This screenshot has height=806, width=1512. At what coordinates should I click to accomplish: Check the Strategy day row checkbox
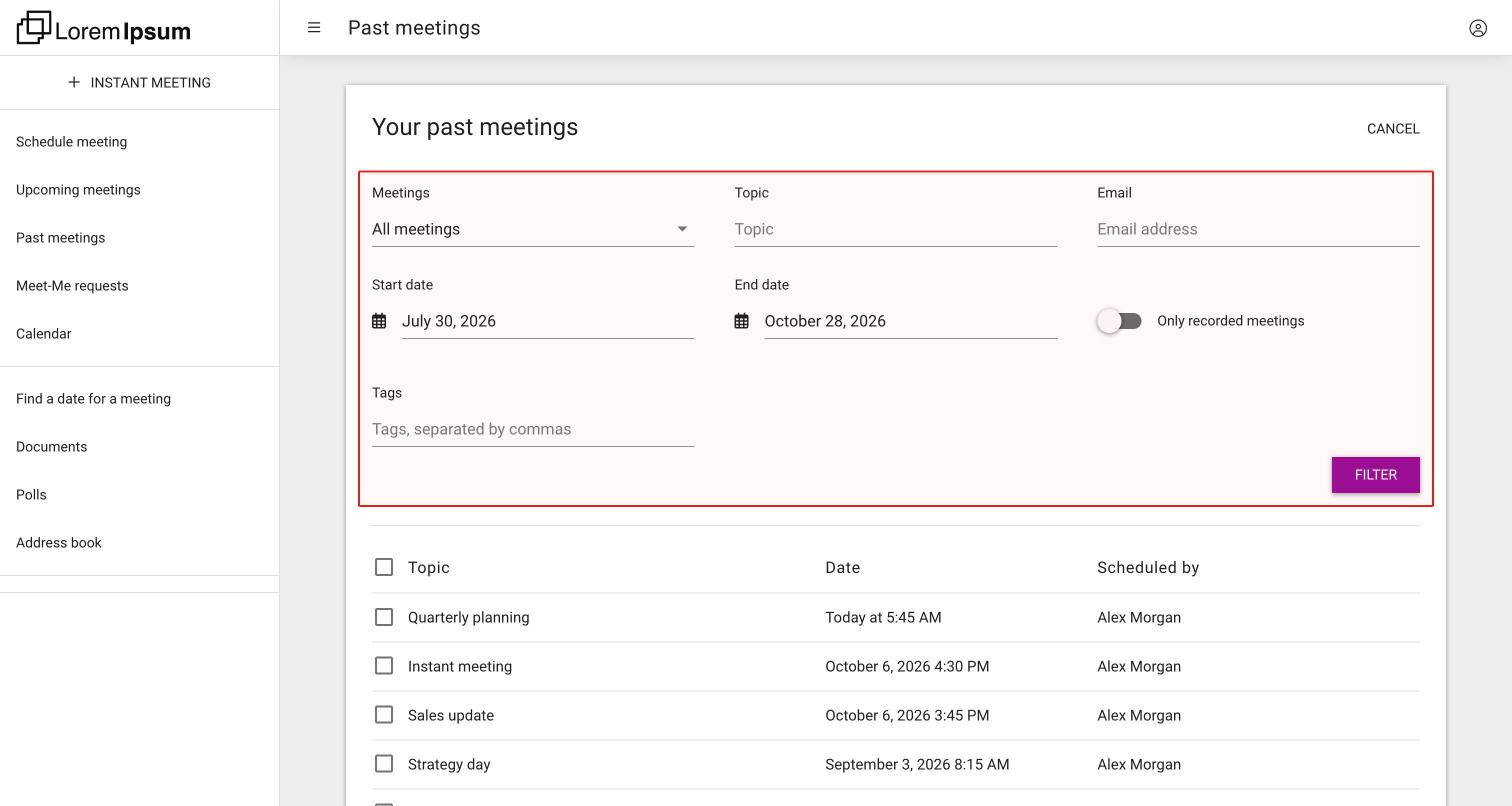click(x=384, y=764)
